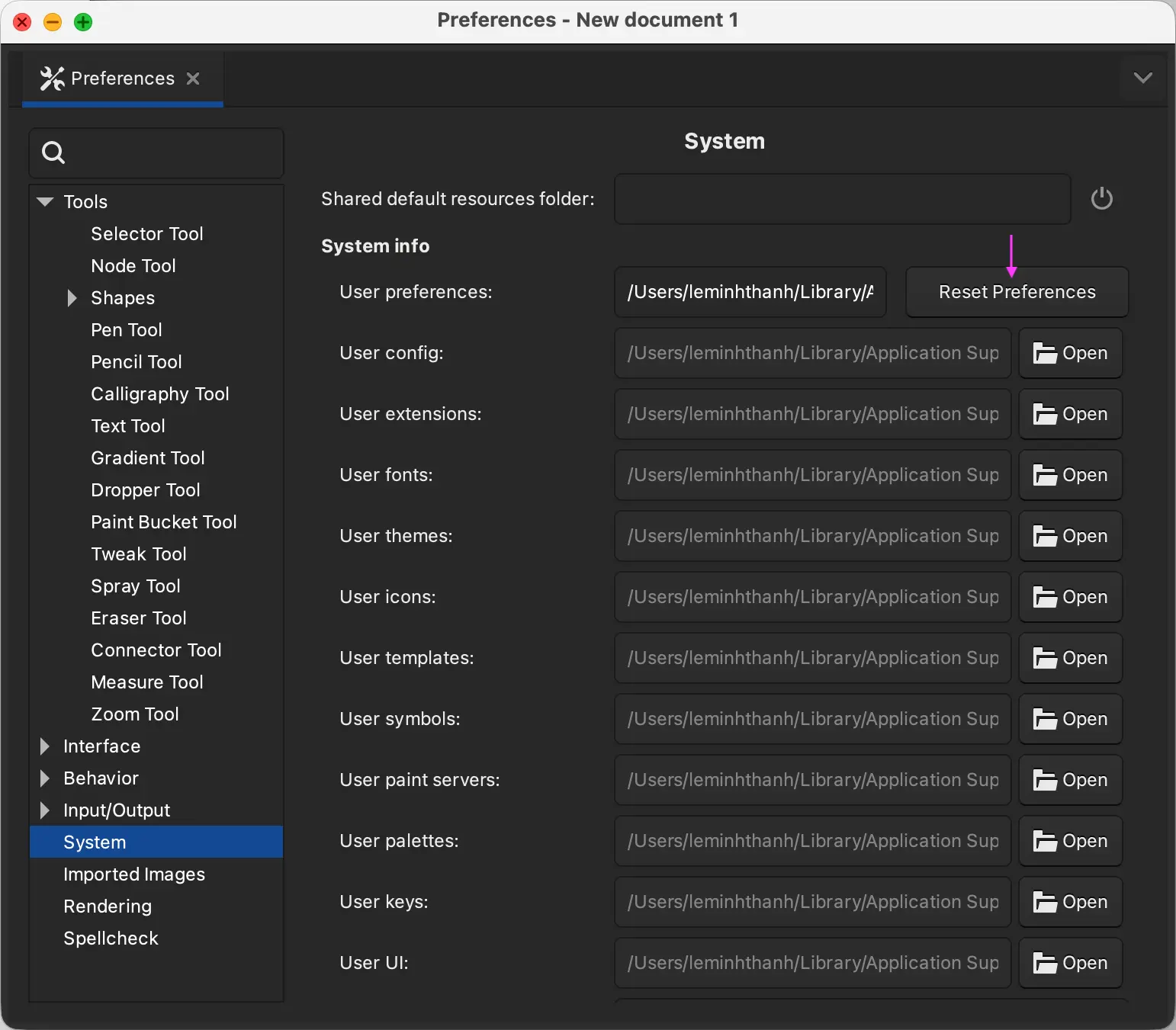
Task: Click the power icon beside shared resources folder
Action: pos(1101,199)
